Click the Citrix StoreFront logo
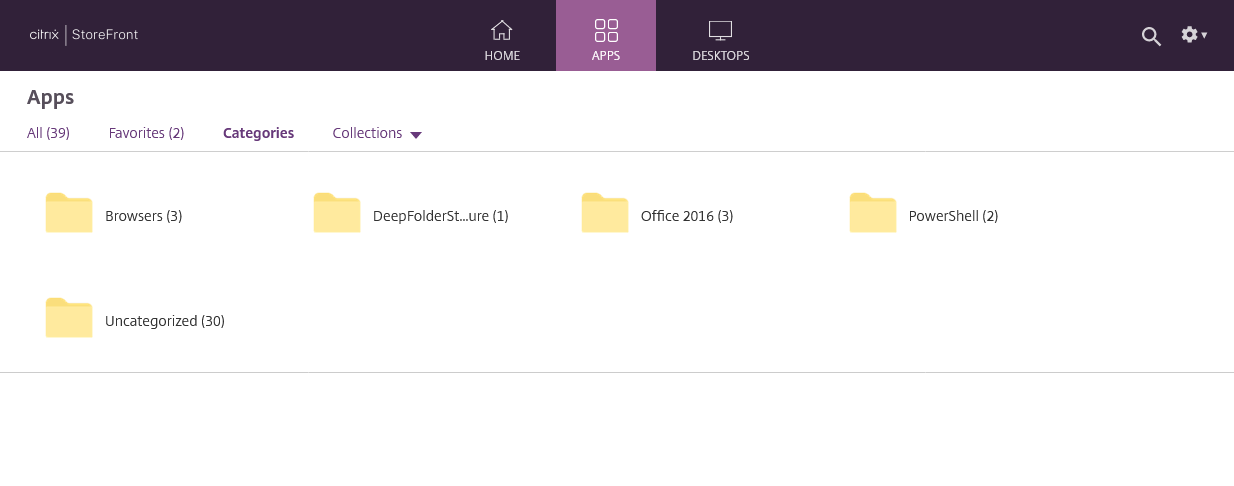Screen dimensions: 1234x486 84,35
